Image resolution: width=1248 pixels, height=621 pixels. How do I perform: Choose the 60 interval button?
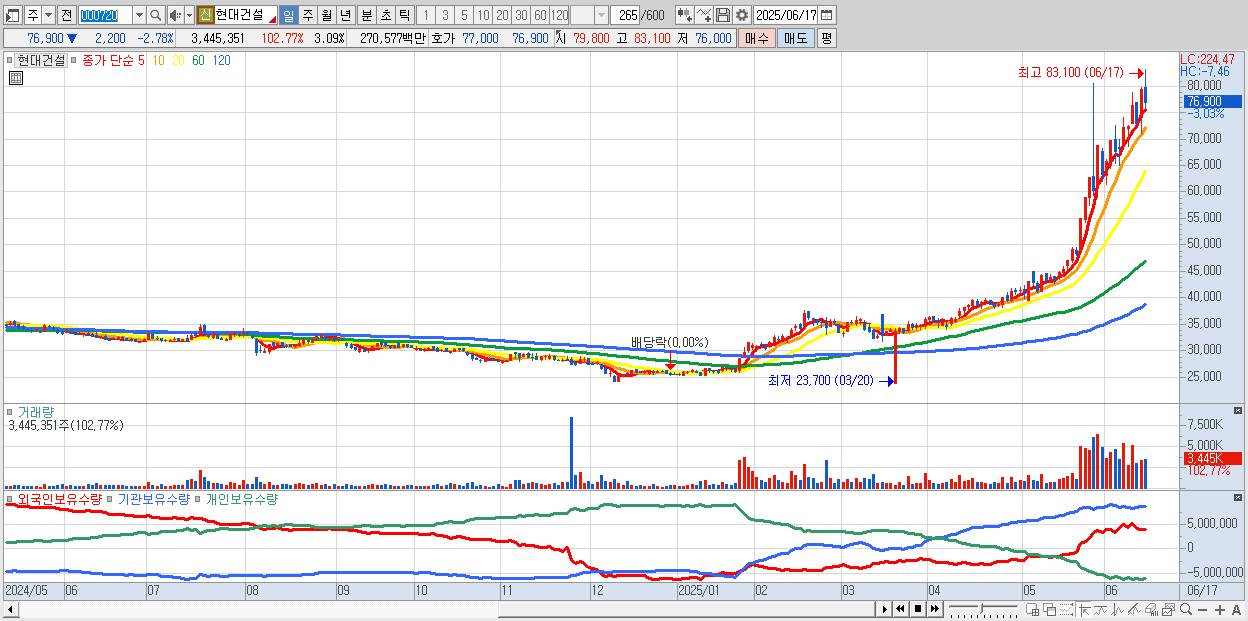(540, 15)
